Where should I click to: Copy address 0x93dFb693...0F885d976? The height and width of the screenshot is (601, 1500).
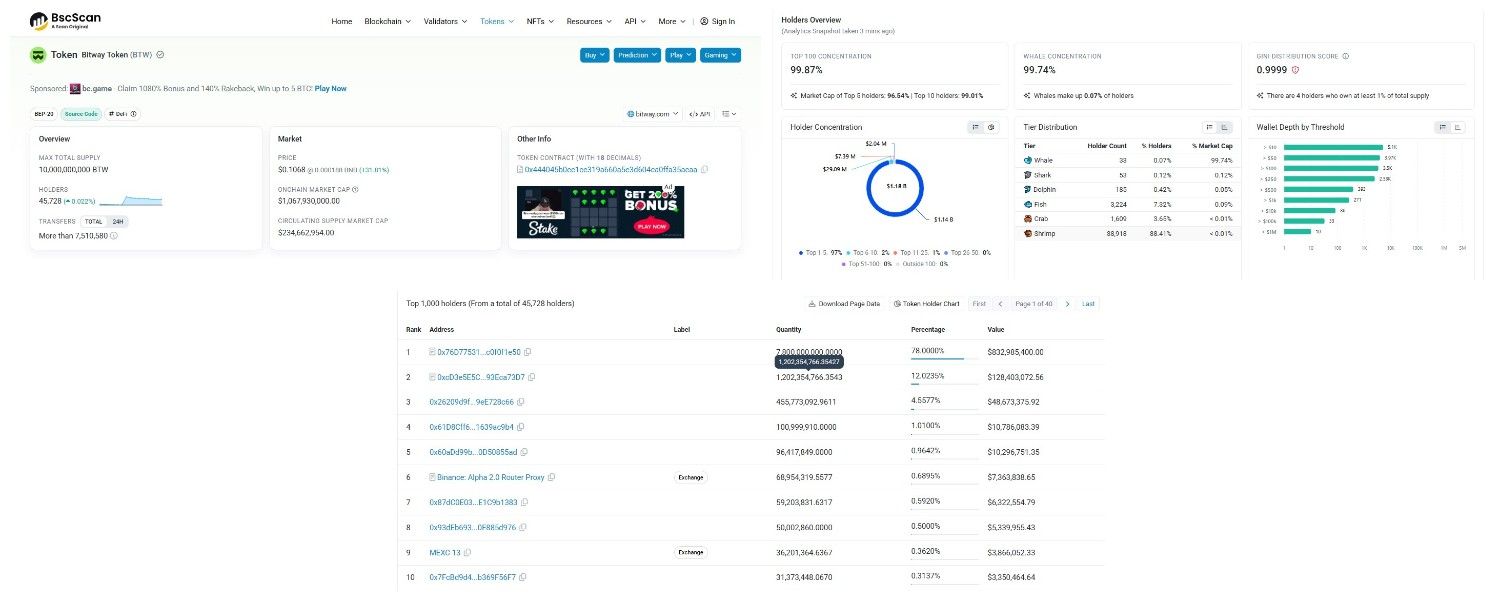point(524,527)
